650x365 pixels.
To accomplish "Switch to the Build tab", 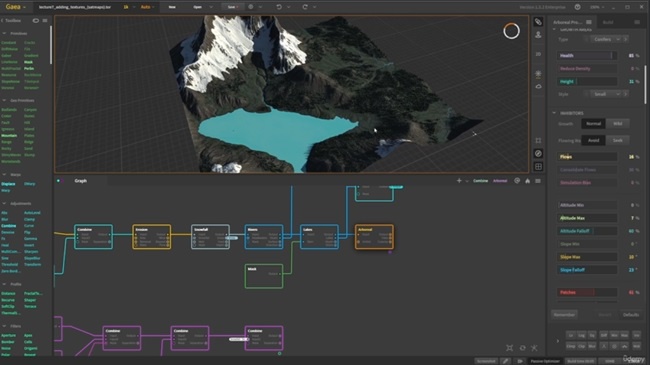I will click(608, 22).
